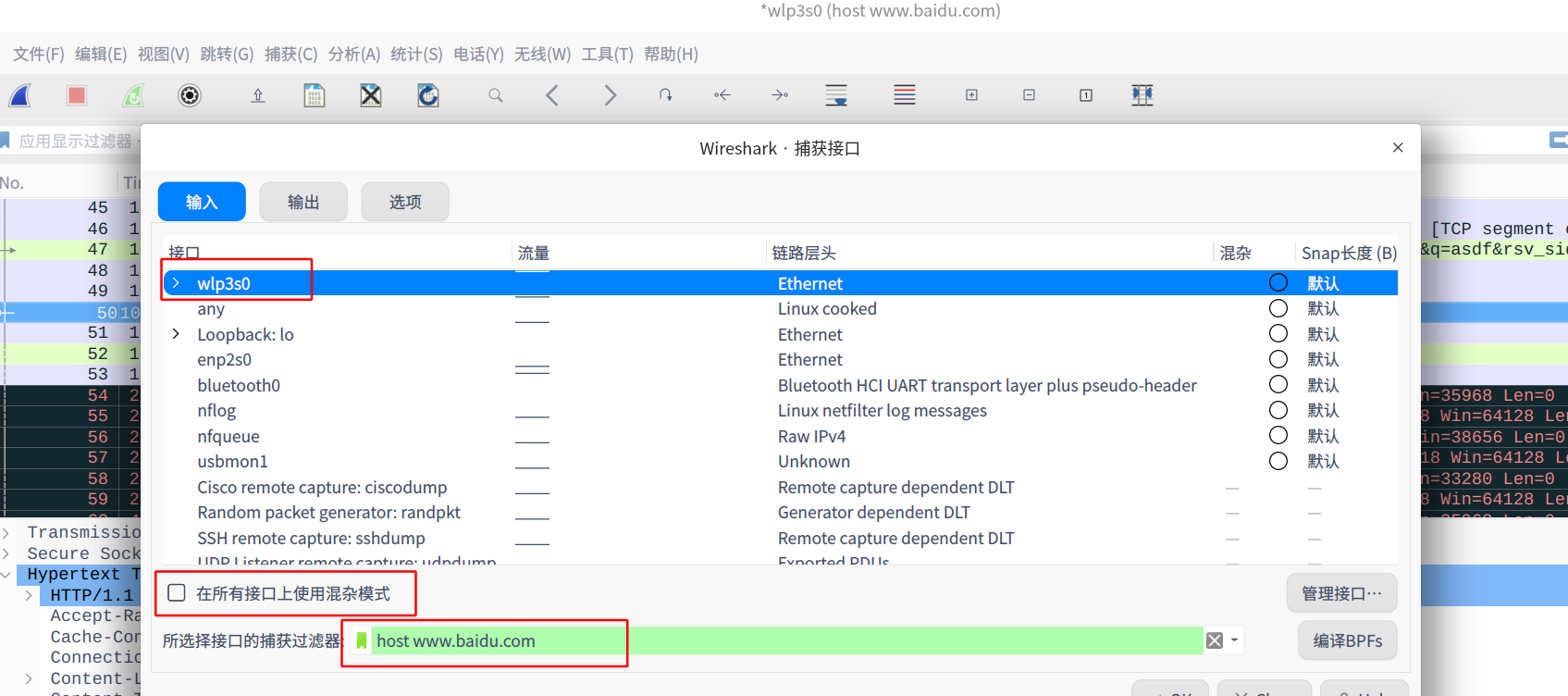The height and width of the screenshot is (696, 1568).
Task: Restart the current capture
Action: (134, 95)
